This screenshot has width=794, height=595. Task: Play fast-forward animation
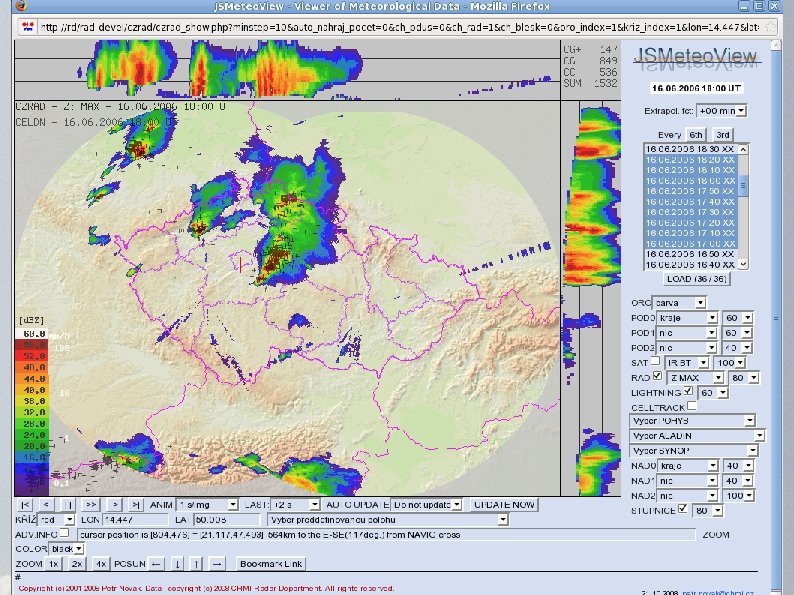pos(91,505)
